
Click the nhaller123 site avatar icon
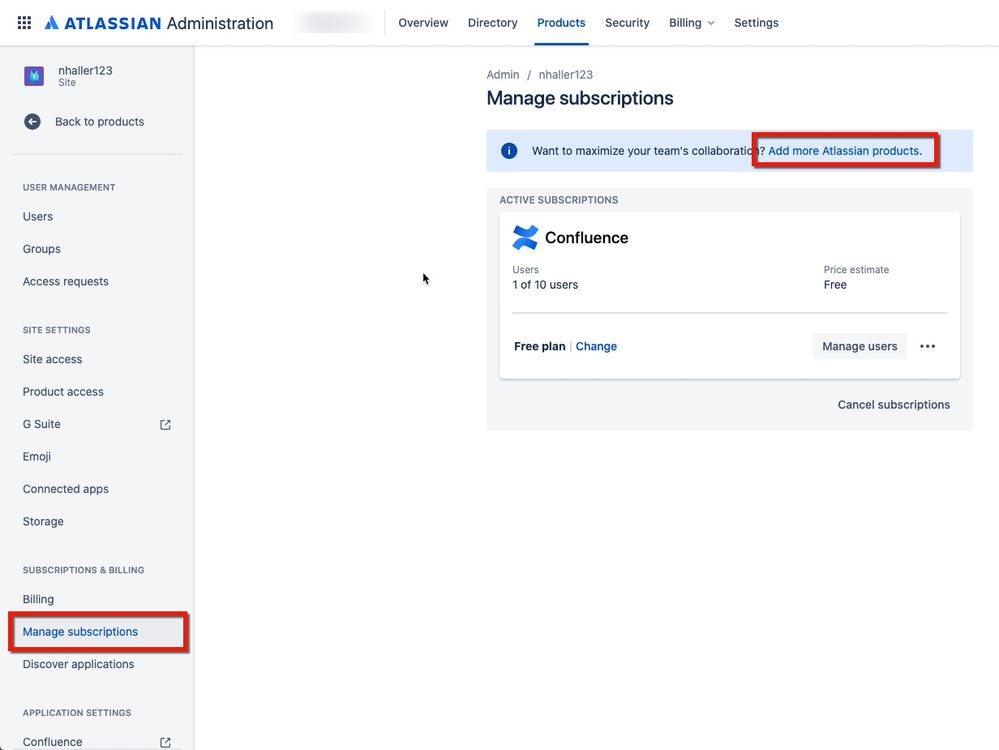(x=34, y=76)
